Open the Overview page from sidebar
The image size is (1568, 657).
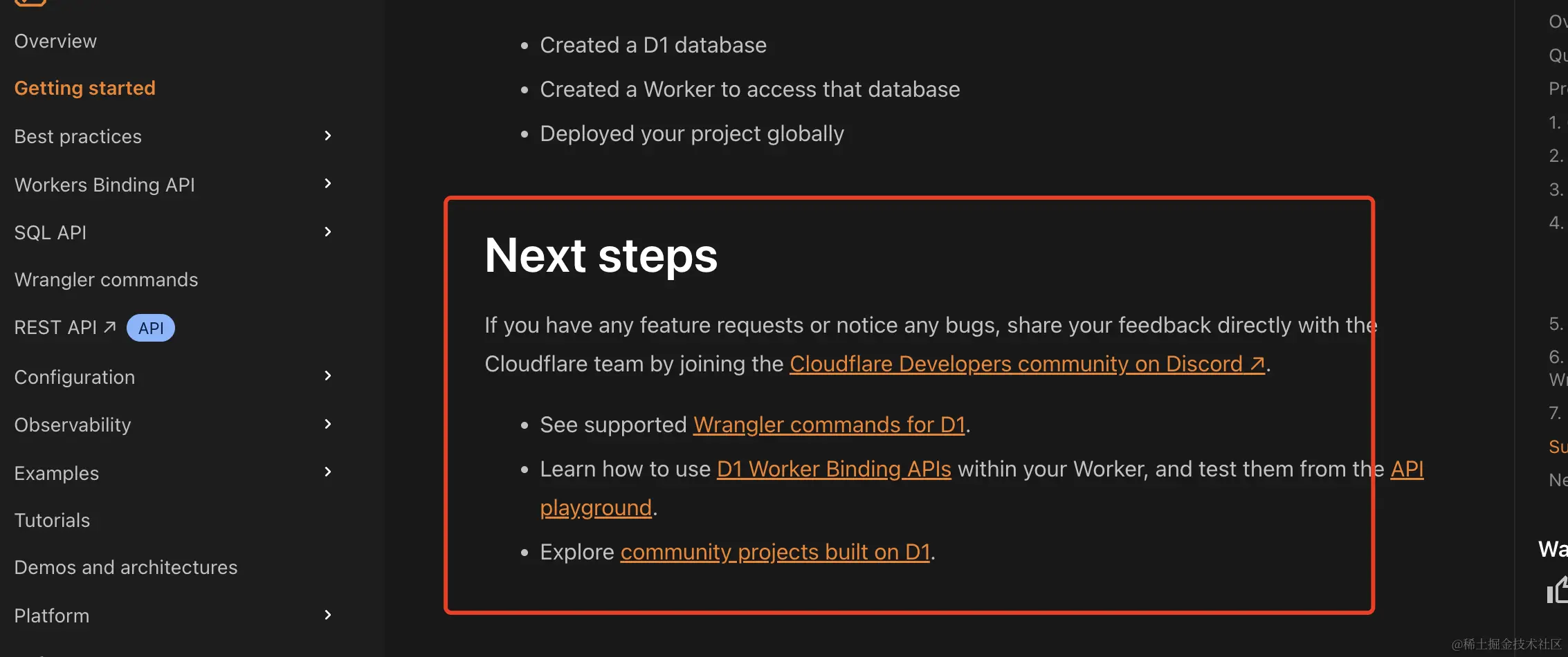(55, 40)
